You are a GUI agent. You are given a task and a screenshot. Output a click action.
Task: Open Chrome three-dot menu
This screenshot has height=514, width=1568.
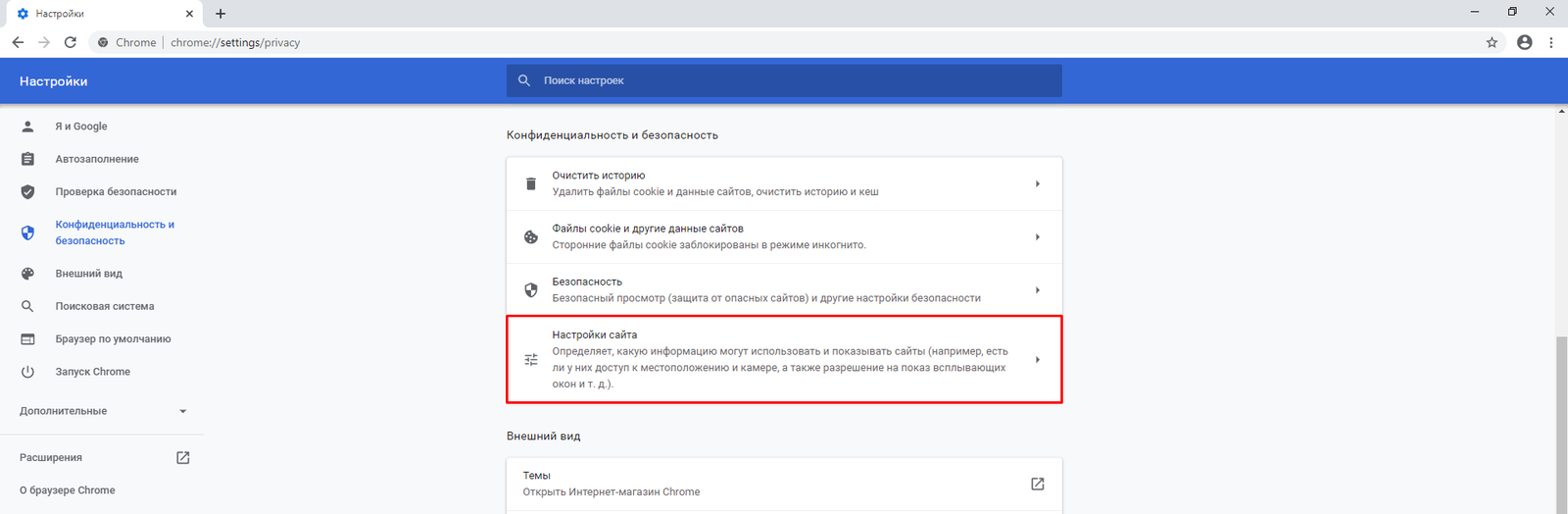pyautogui.click(x=1550, y=42)
